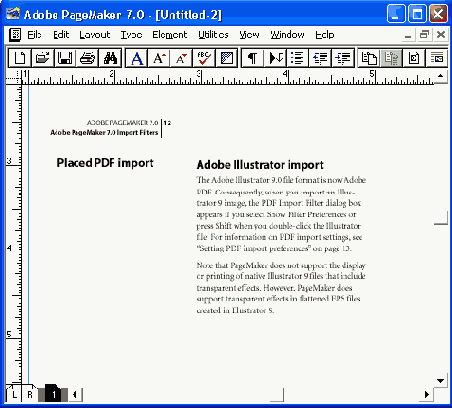Click the New document toolbar icon
Screen dimensions: 452x408
pyautogui.click(x=20, y=58)
